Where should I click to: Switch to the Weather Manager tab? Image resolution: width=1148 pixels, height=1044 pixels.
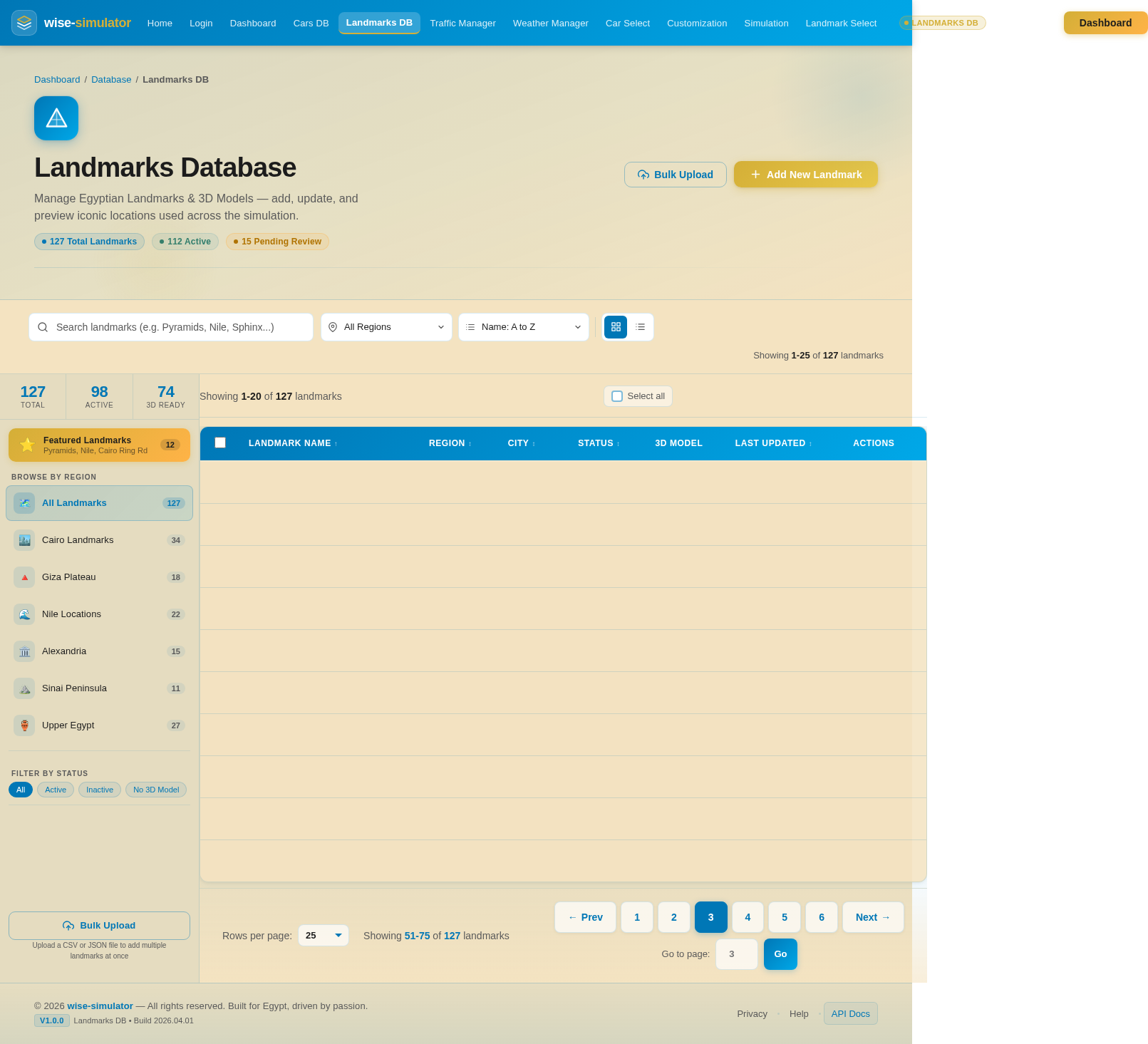point(549,23)
